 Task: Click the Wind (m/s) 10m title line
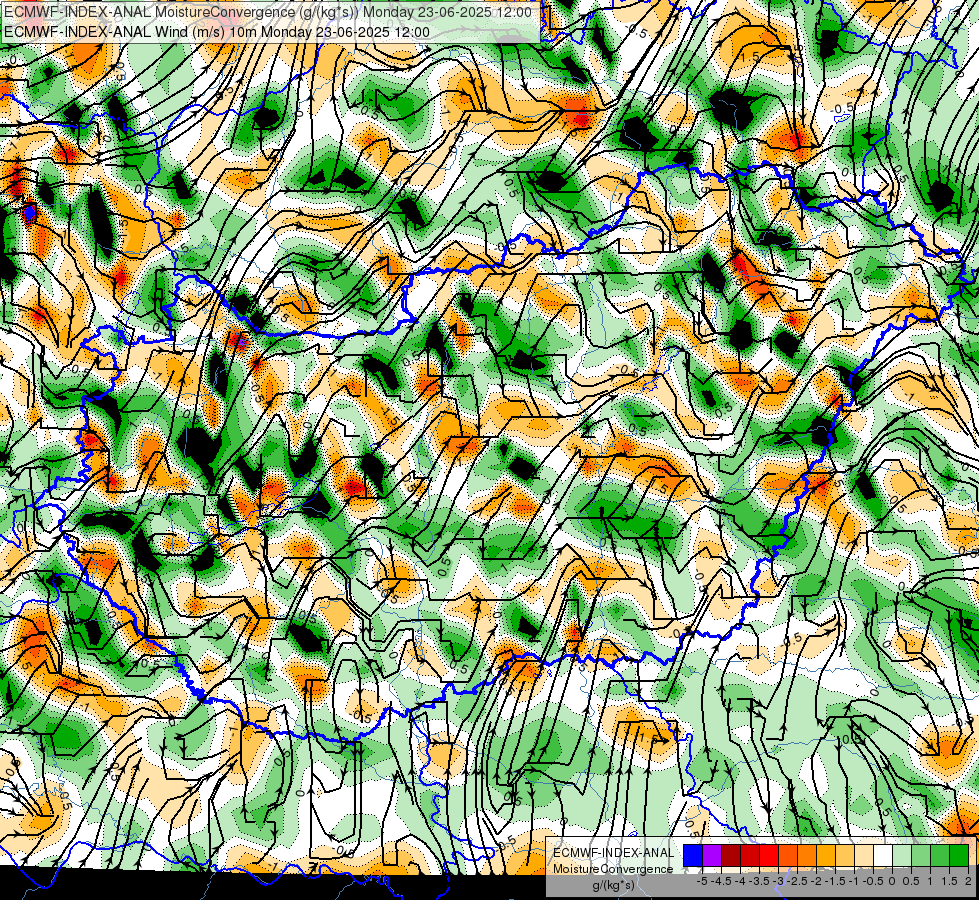coord(217,31)
